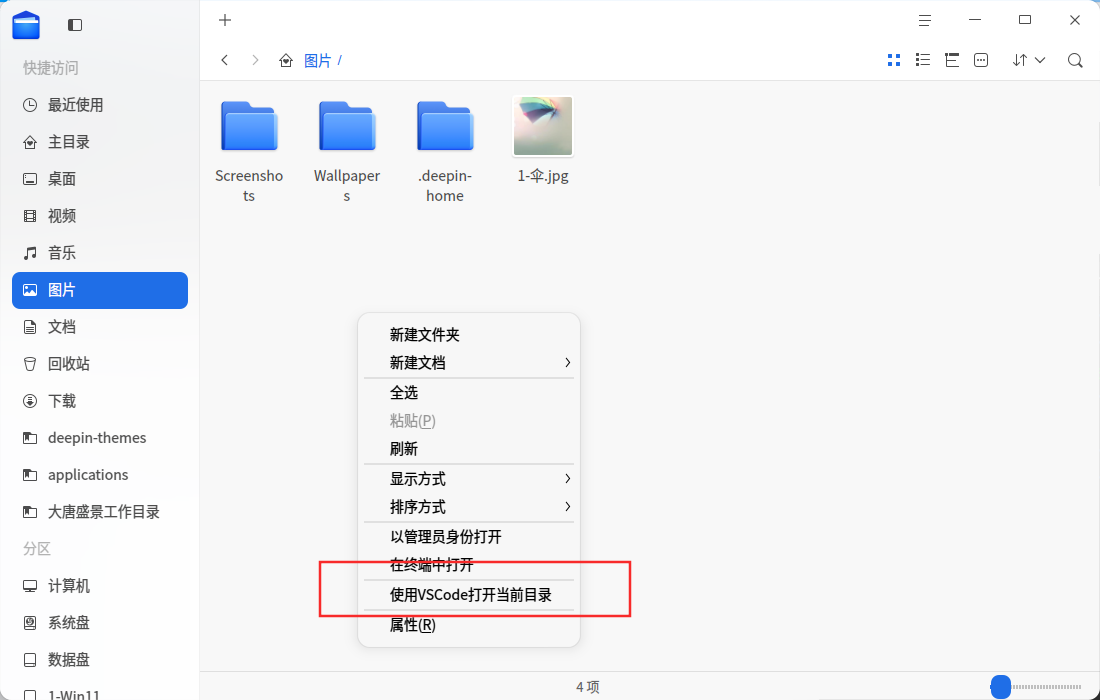This screenshot has height=700, width=1100.
Task: Click the file manager app logo
Action: point(26,25)
